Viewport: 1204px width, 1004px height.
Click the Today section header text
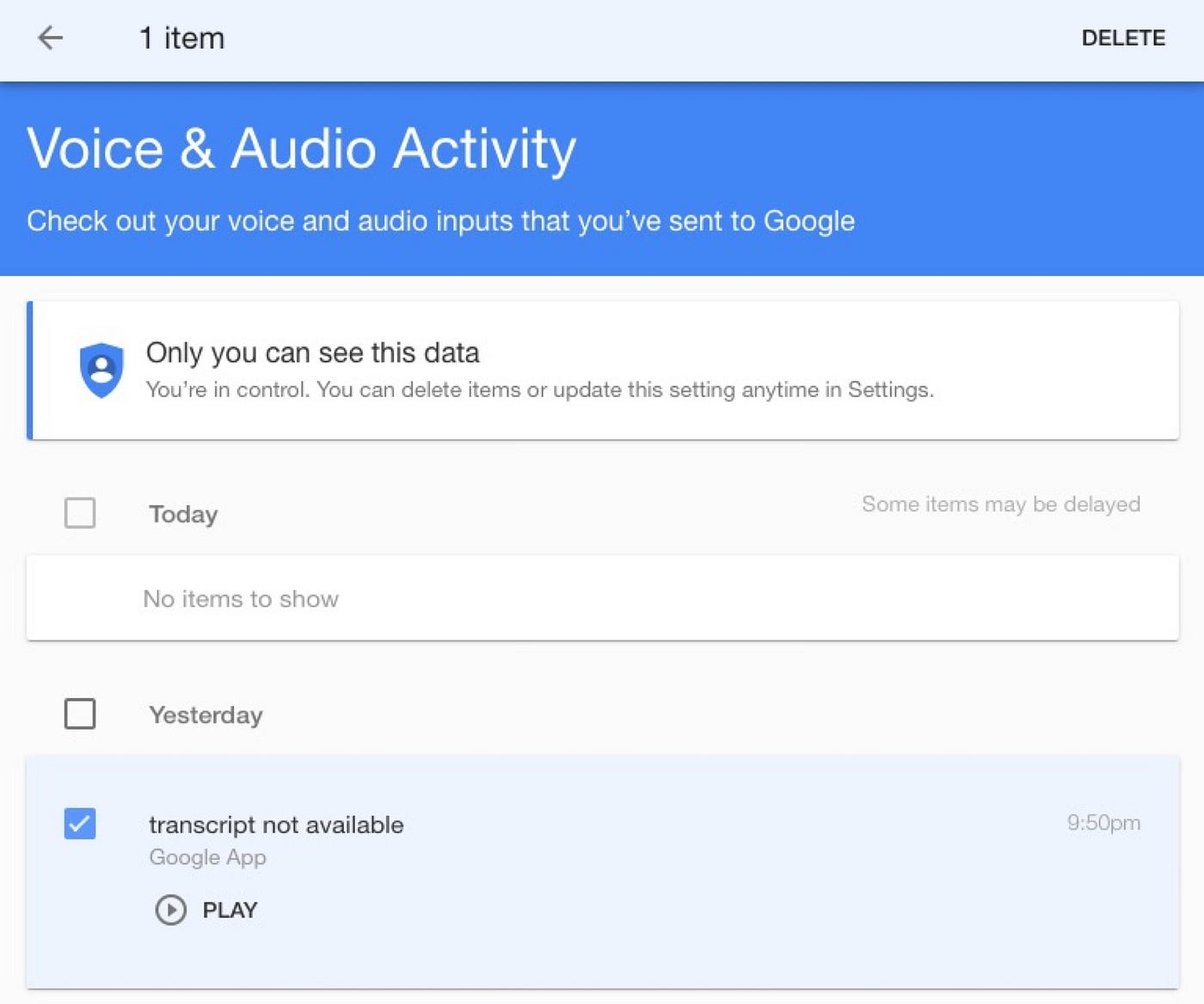(x=182, y=513)
